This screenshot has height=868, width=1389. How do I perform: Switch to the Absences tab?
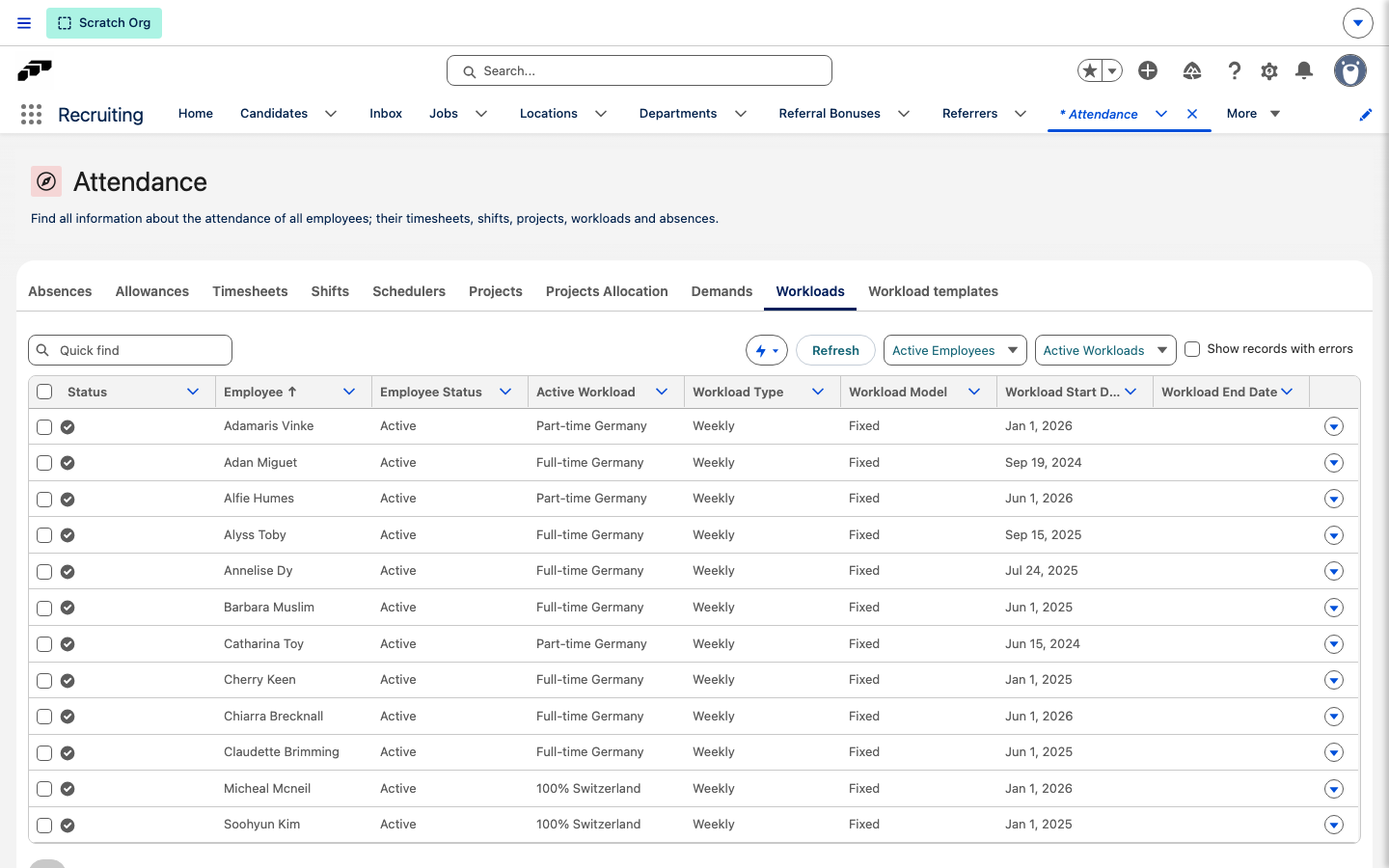[x=60, y=291]
